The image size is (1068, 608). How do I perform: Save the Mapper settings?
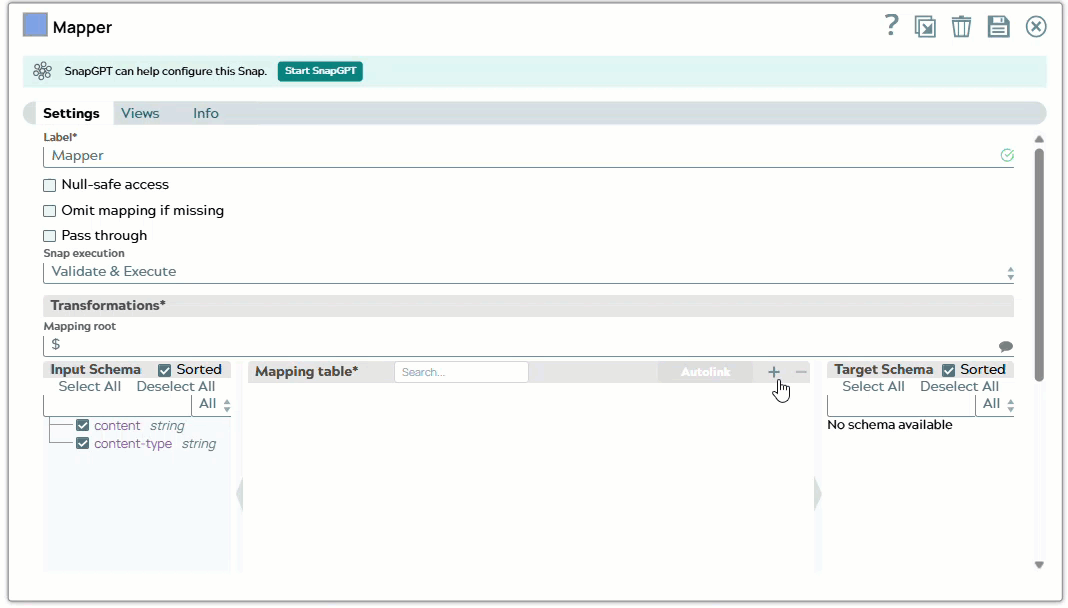pyautogui.click(x=999, y=27)
